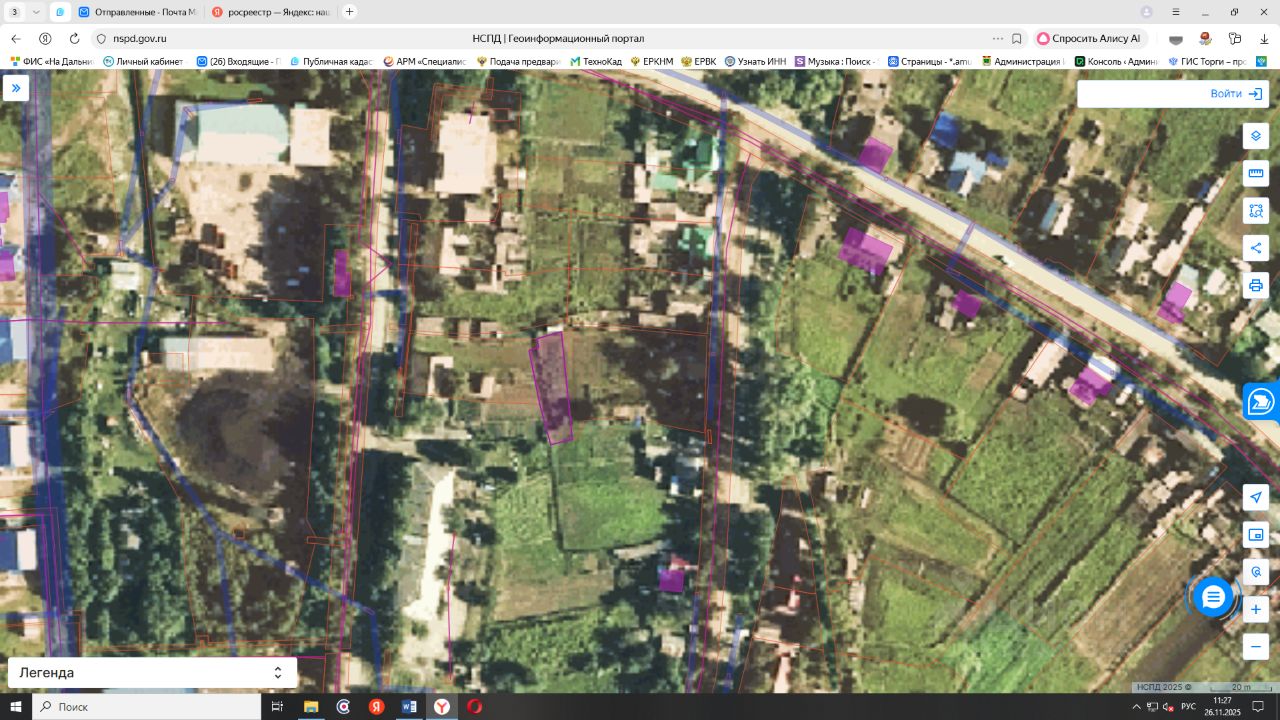Open the (26) Входящие bookmark
The height and width of the screenshot is (720, 1280).
click(238, 61)
